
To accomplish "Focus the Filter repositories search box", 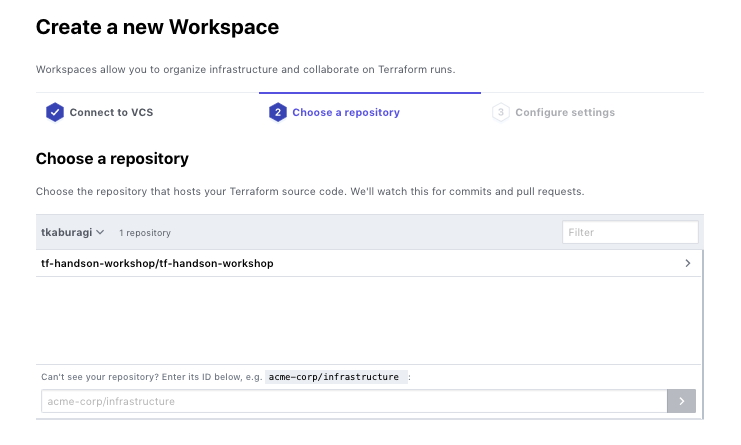I will pos(629,232).
